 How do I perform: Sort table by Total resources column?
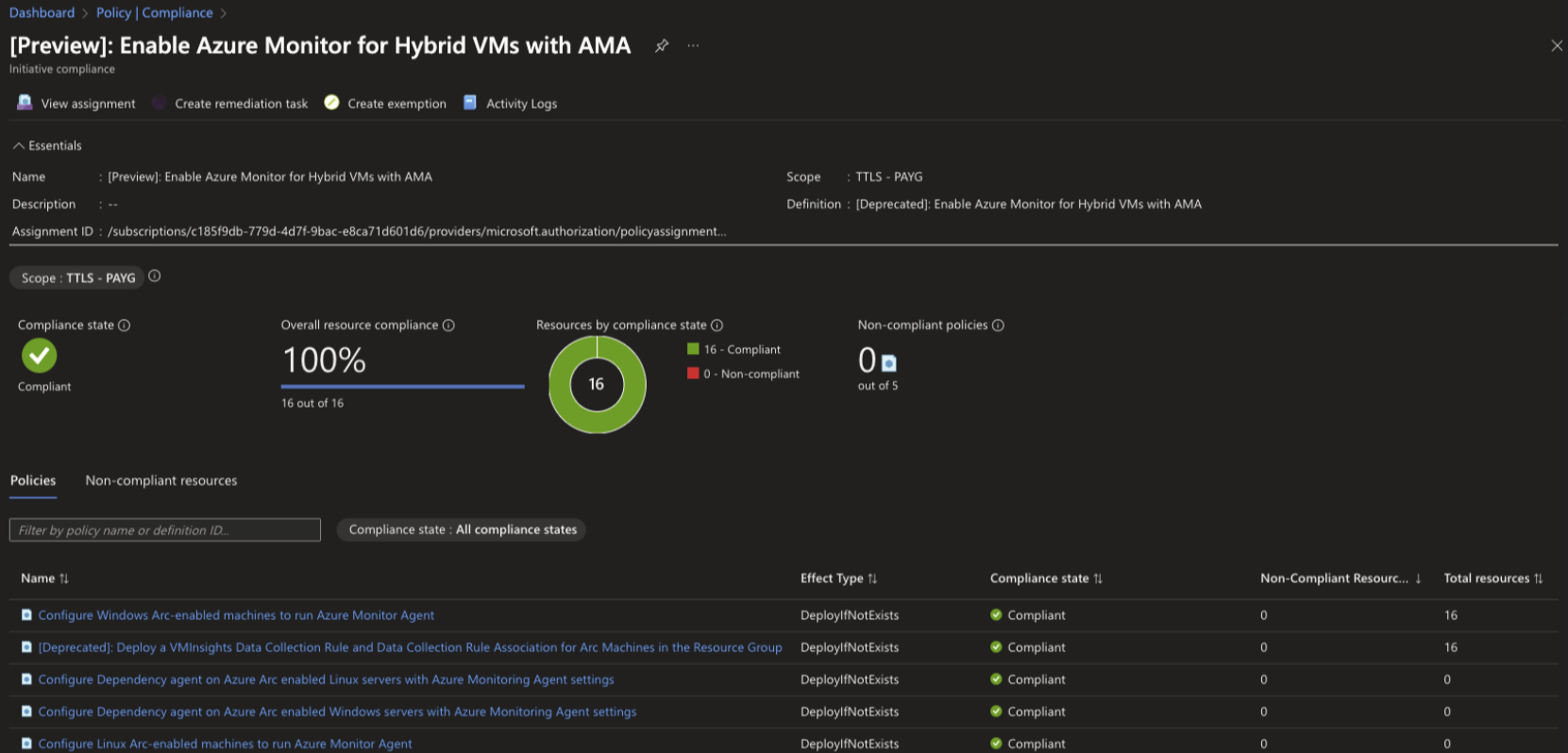tap(1493, 578)
